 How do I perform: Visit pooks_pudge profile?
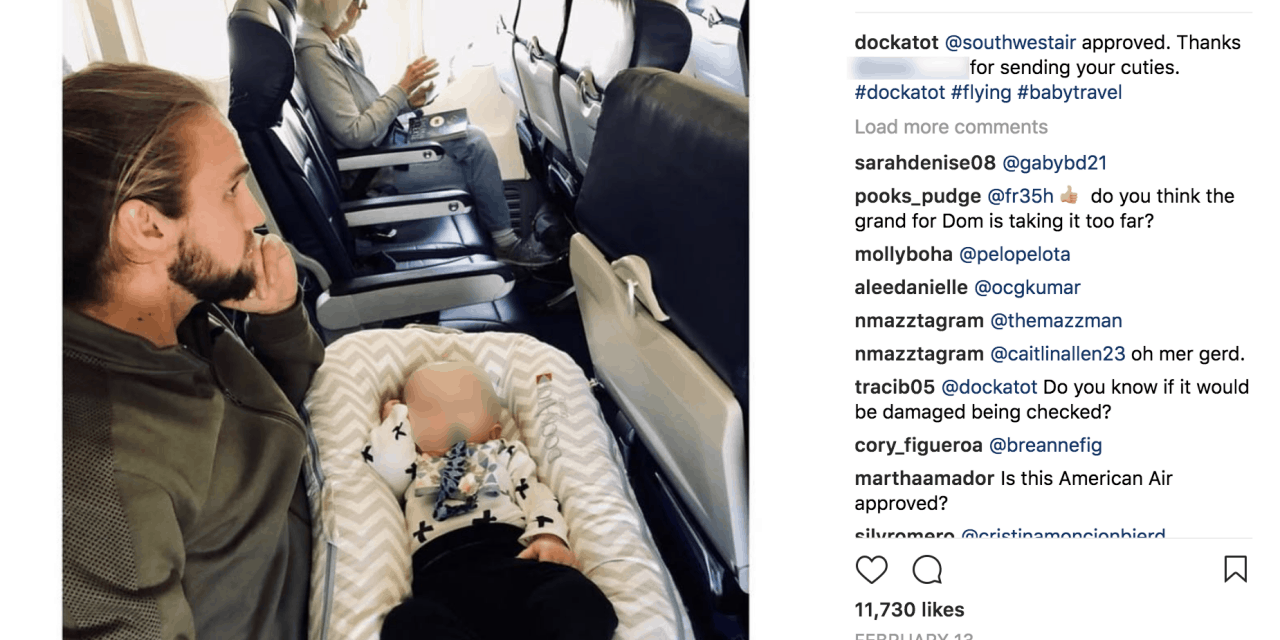918,196
